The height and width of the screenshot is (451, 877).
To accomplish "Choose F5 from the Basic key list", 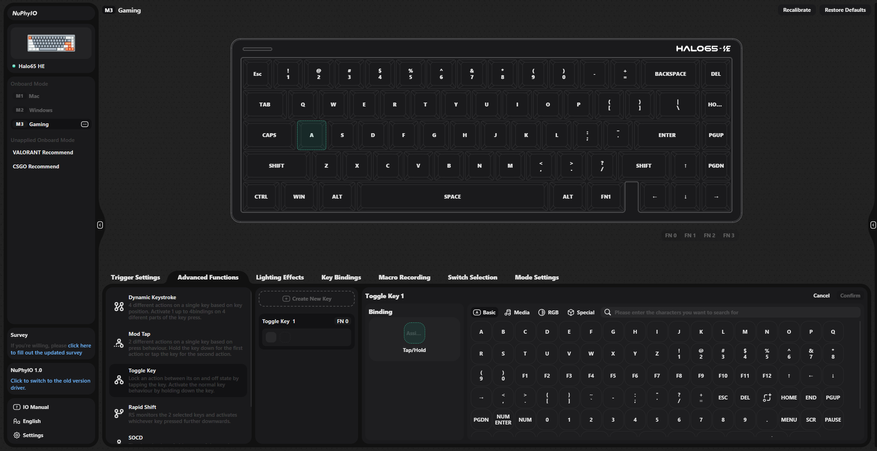I will [613, 375].
